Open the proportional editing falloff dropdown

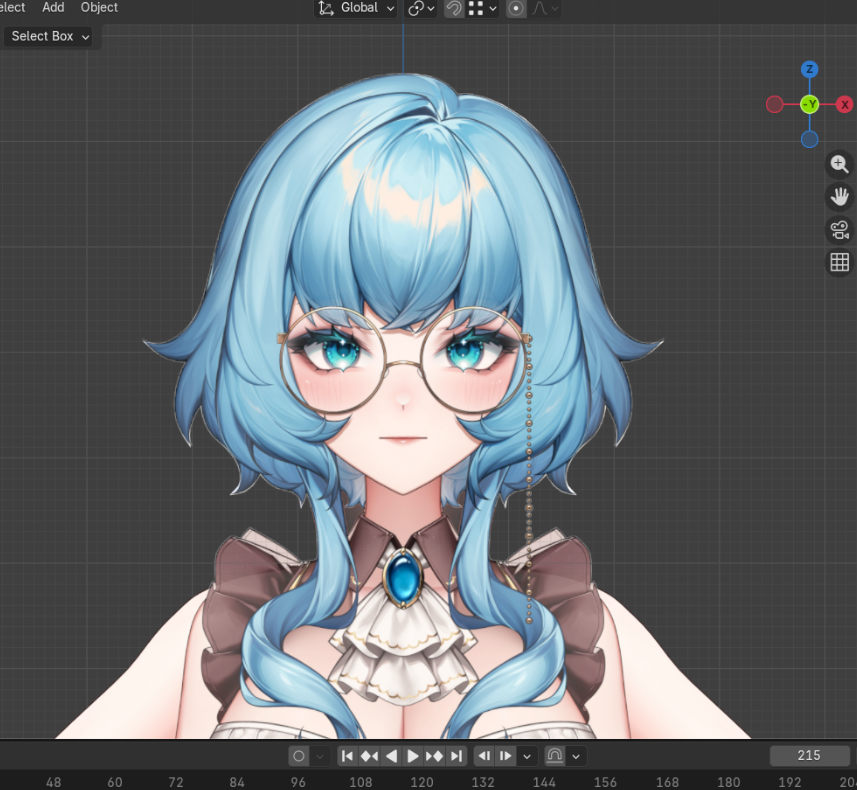[545, 8]
